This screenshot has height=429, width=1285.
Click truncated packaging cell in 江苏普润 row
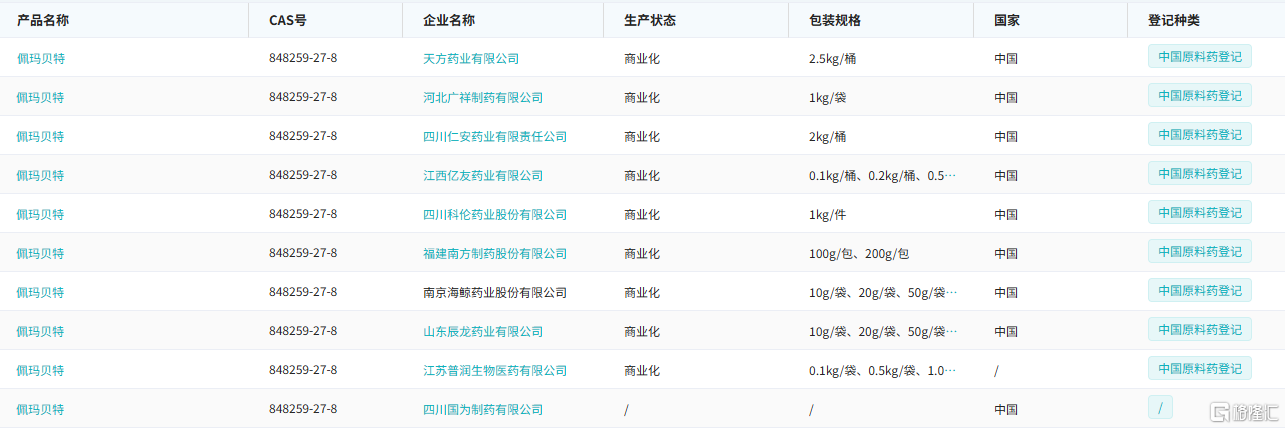tap(883, 370)
